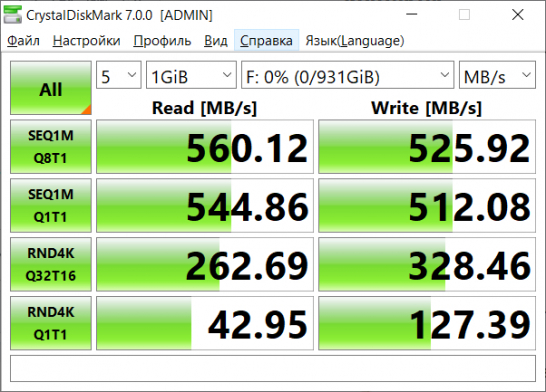Open the Вид menu
Screen dimensions: 546x392
216,41
